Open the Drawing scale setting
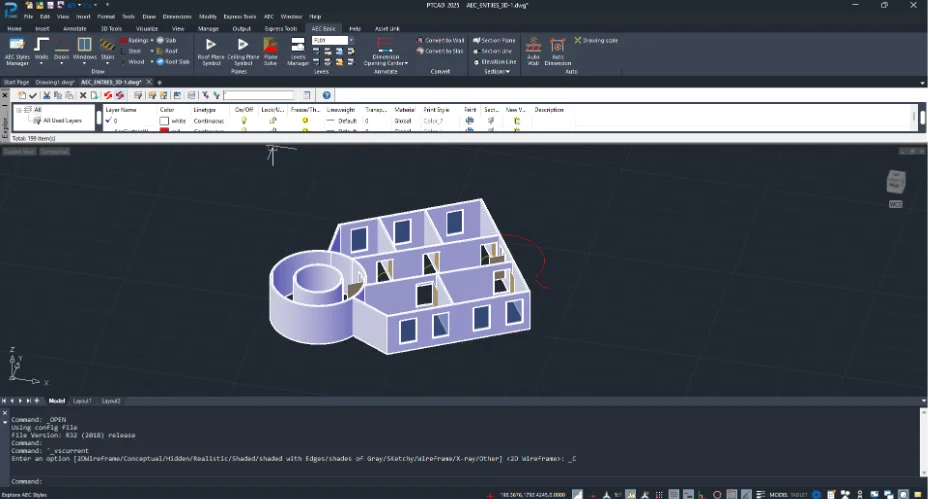 (x=596, y=40)
